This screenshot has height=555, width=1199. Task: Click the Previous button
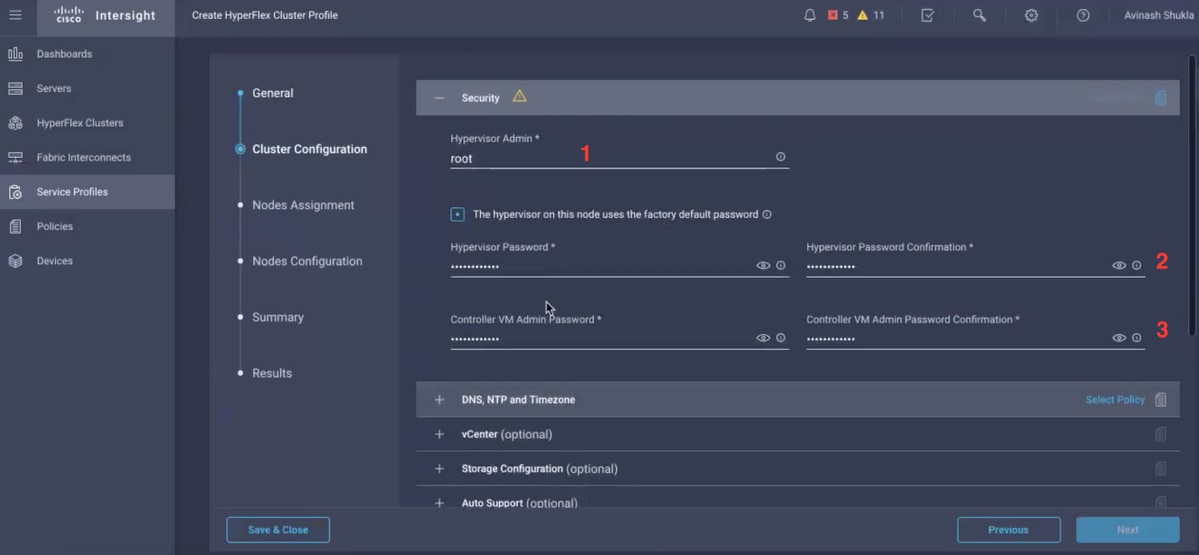coord(1009,530)
